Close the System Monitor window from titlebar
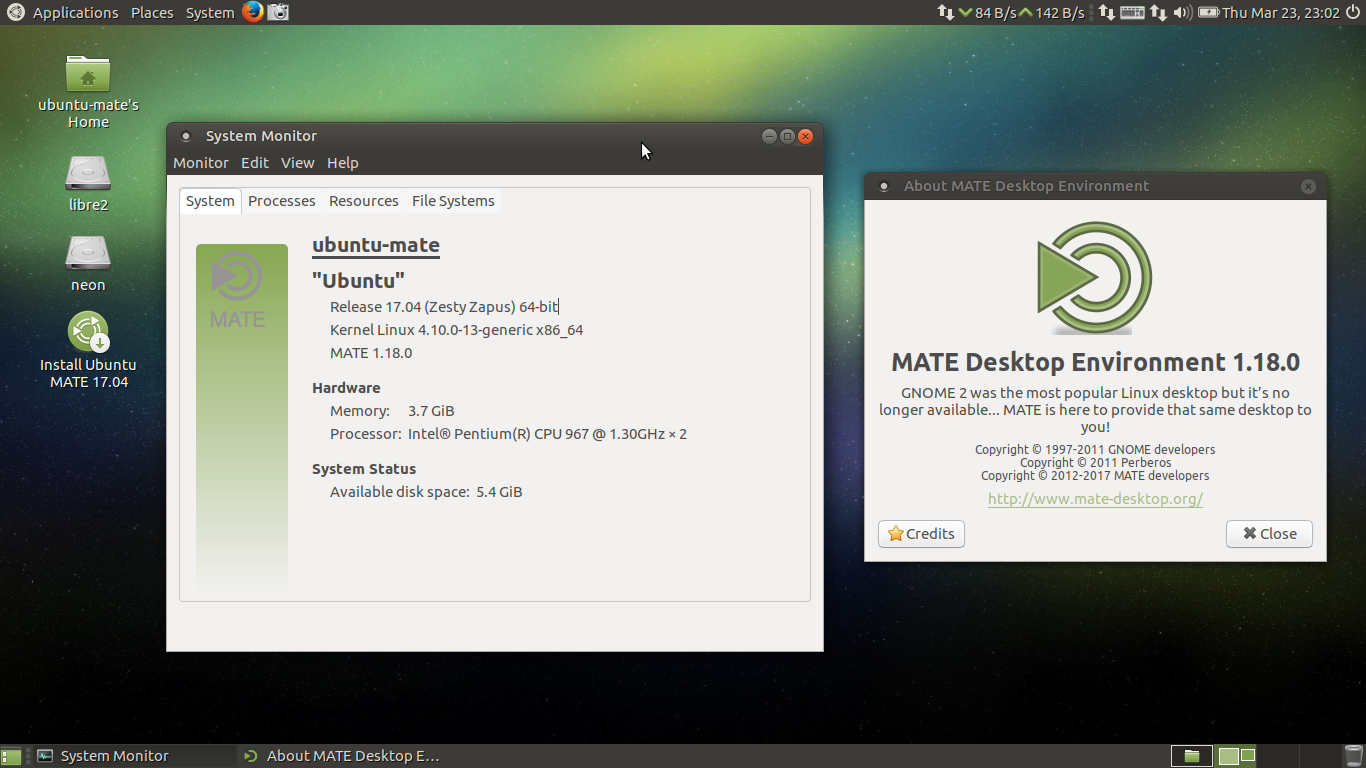 pos(805,136)
